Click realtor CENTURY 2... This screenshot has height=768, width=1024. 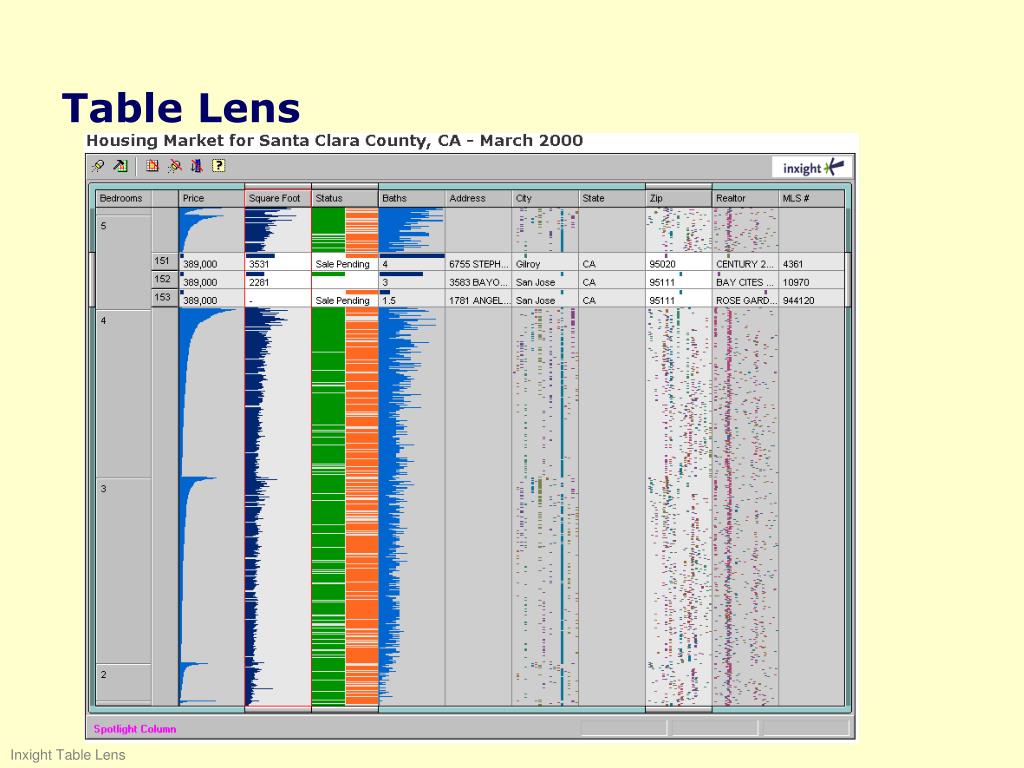click(744, 264)
